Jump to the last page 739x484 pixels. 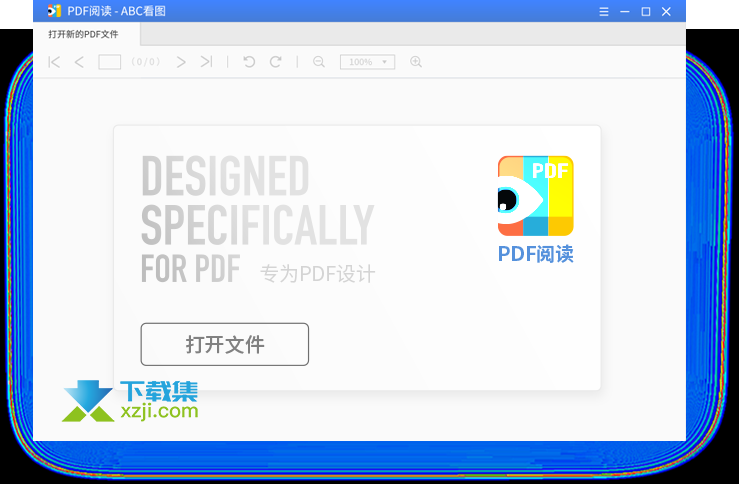pyautogui.click(x=206, y=62)
